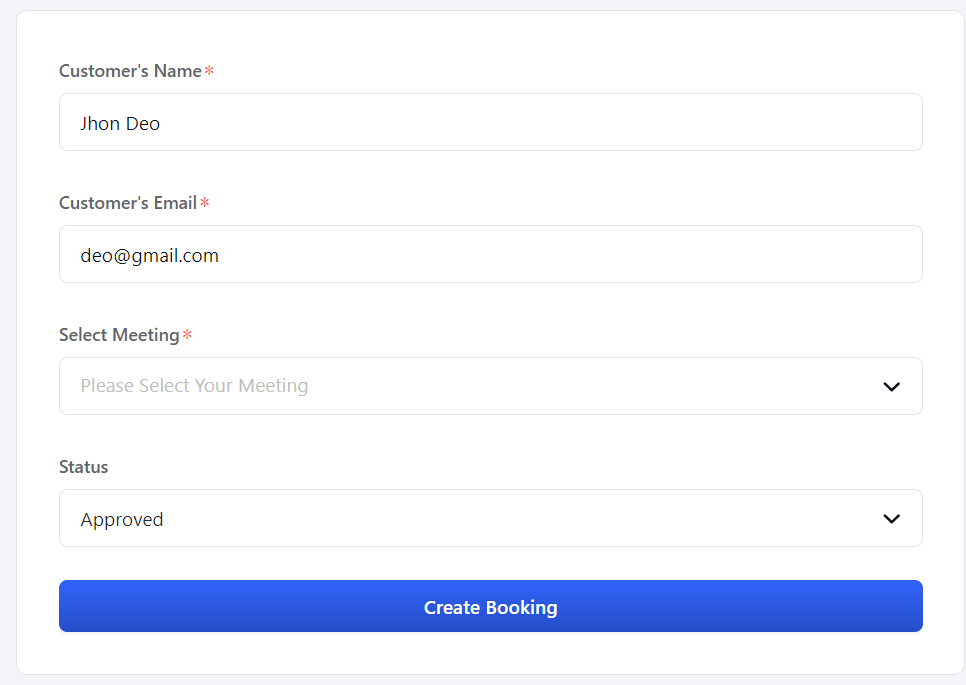Click the Create Booking button
966x685 pixels.
490,606
